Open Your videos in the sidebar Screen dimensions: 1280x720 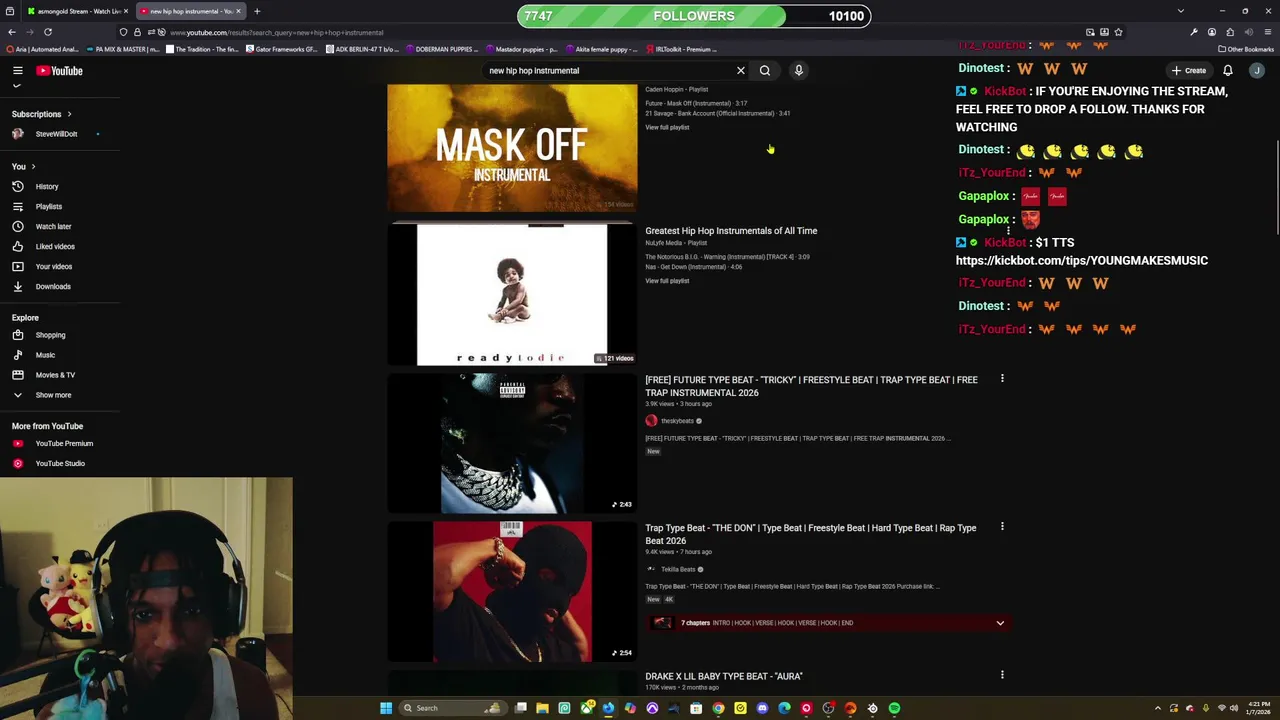pos(54,266)
